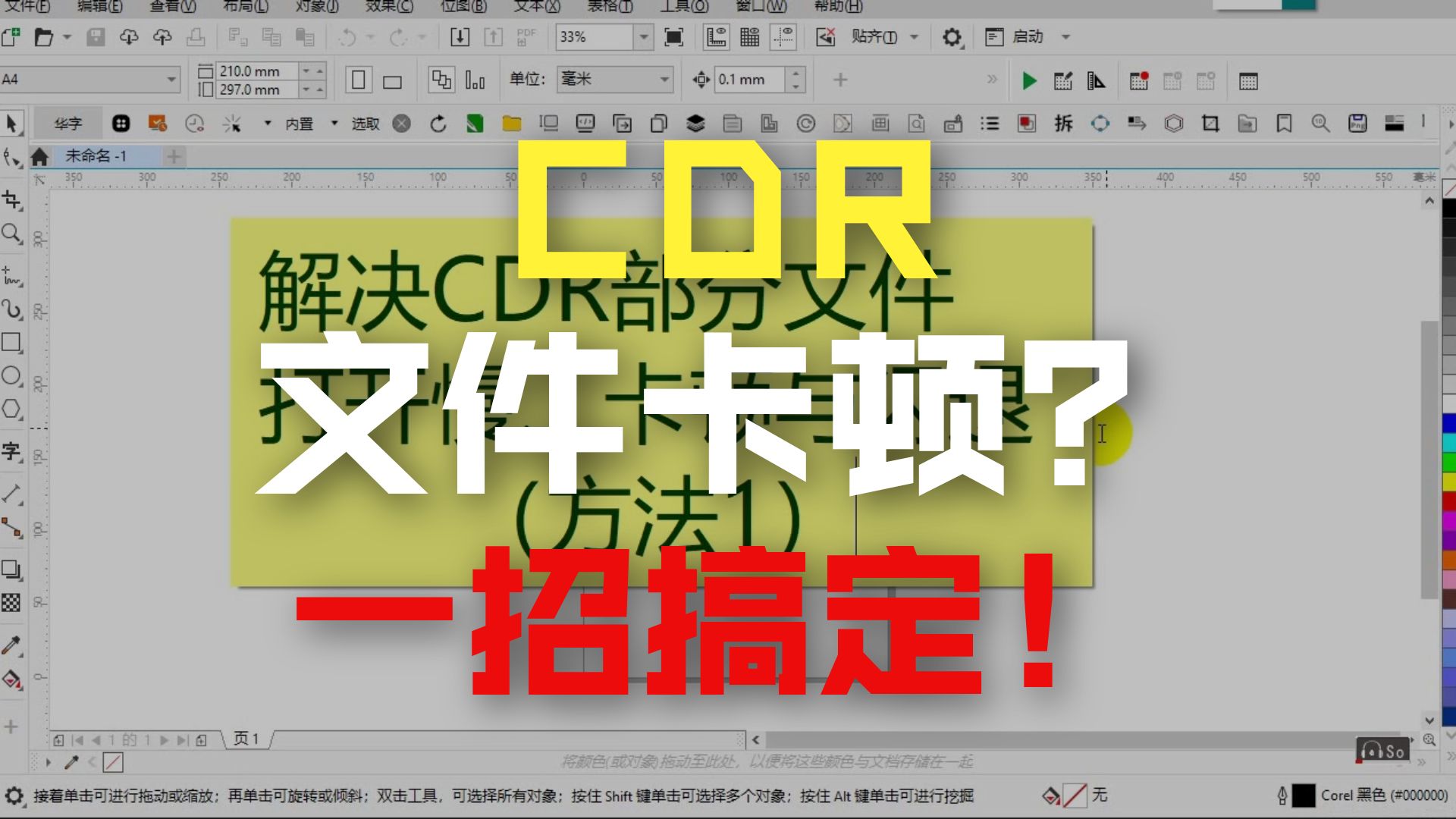Select the Crop tool
The image size is (1456, 819).
click(11, 200)
